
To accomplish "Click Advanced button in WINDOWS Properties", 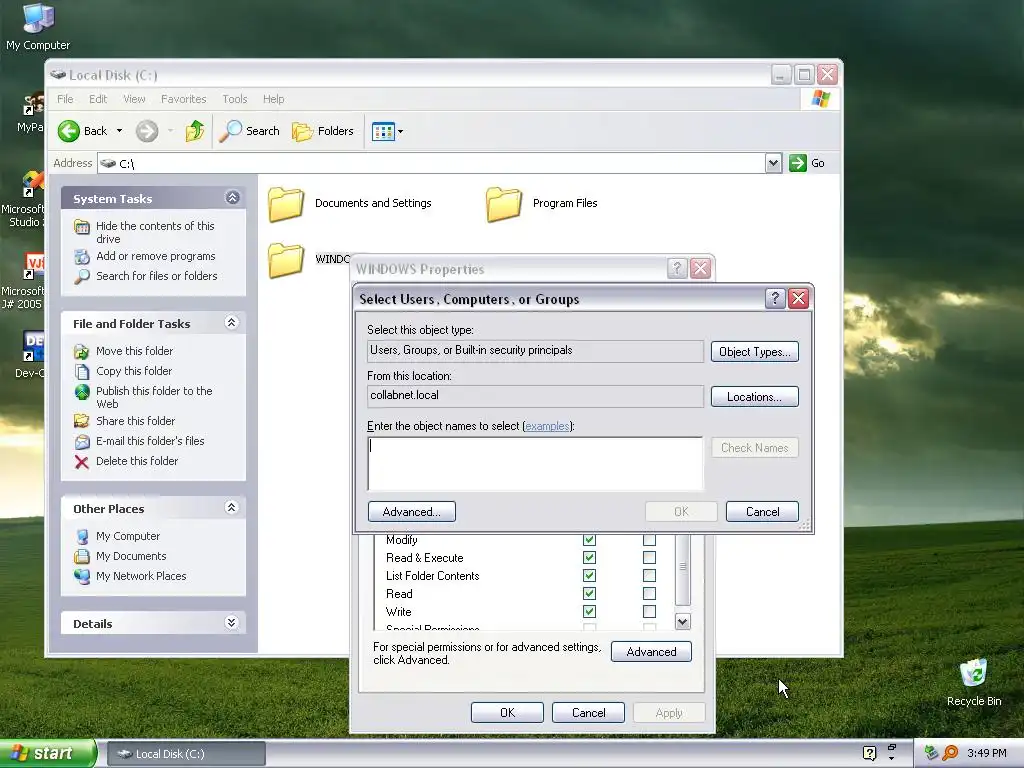I will [x=651, y=652].
